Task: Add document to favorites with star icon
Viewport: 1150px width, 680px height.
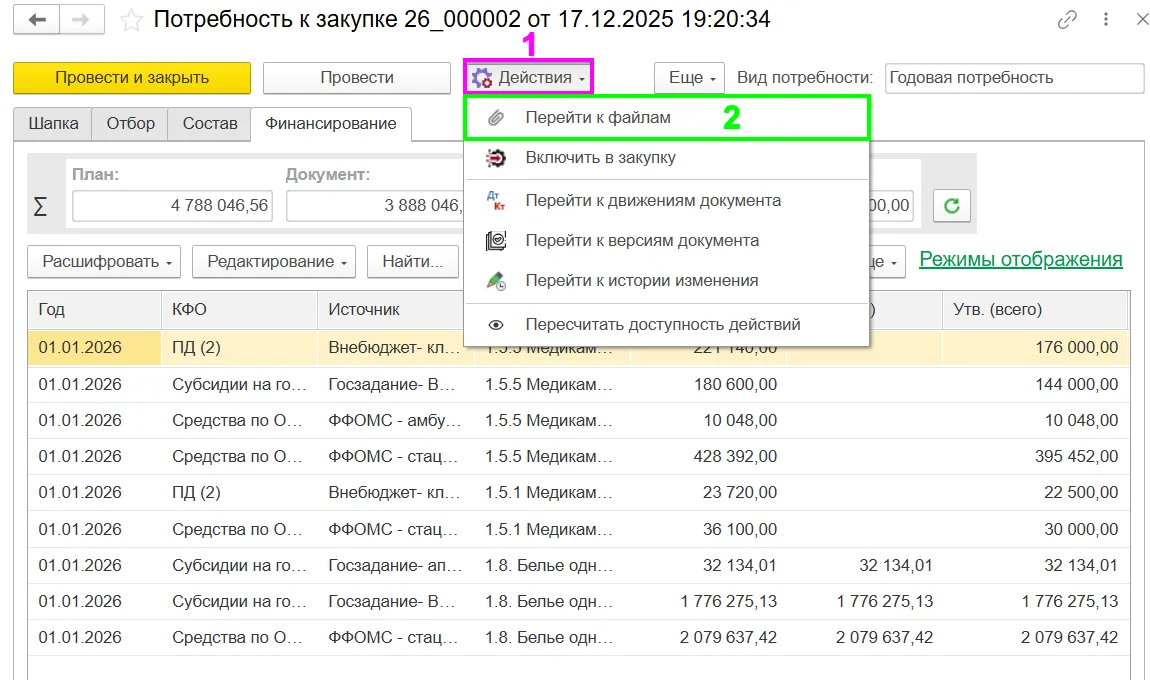Action: pos(131,20)
